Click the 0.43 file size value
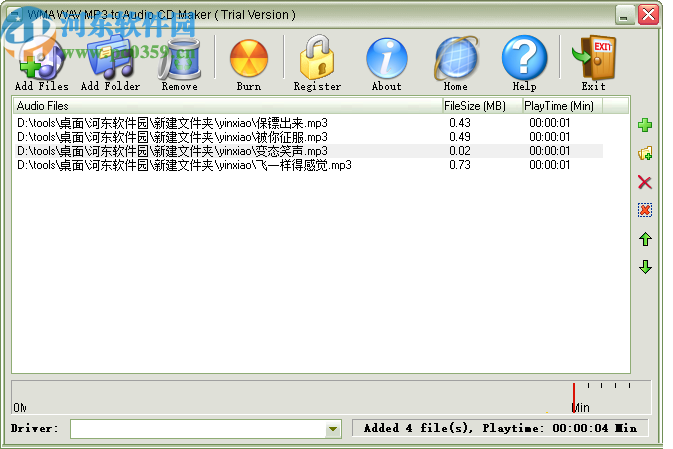Image resolution: width=673 pixels, height=449 pixels. point(460,123)
